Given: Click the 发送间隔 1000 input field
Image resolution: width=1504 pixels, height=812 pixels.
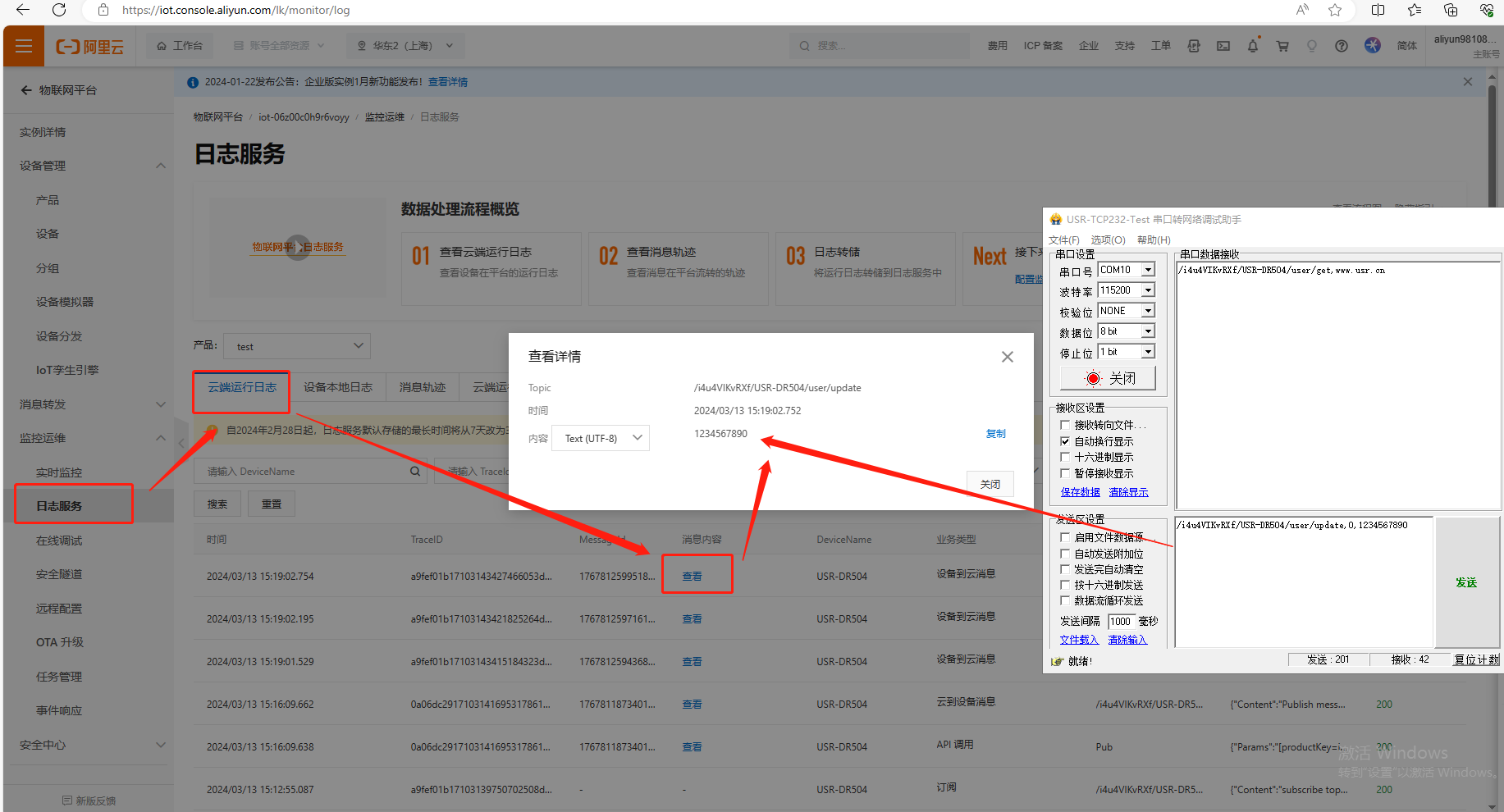Looking at the screenshot, I should 1121,622.
